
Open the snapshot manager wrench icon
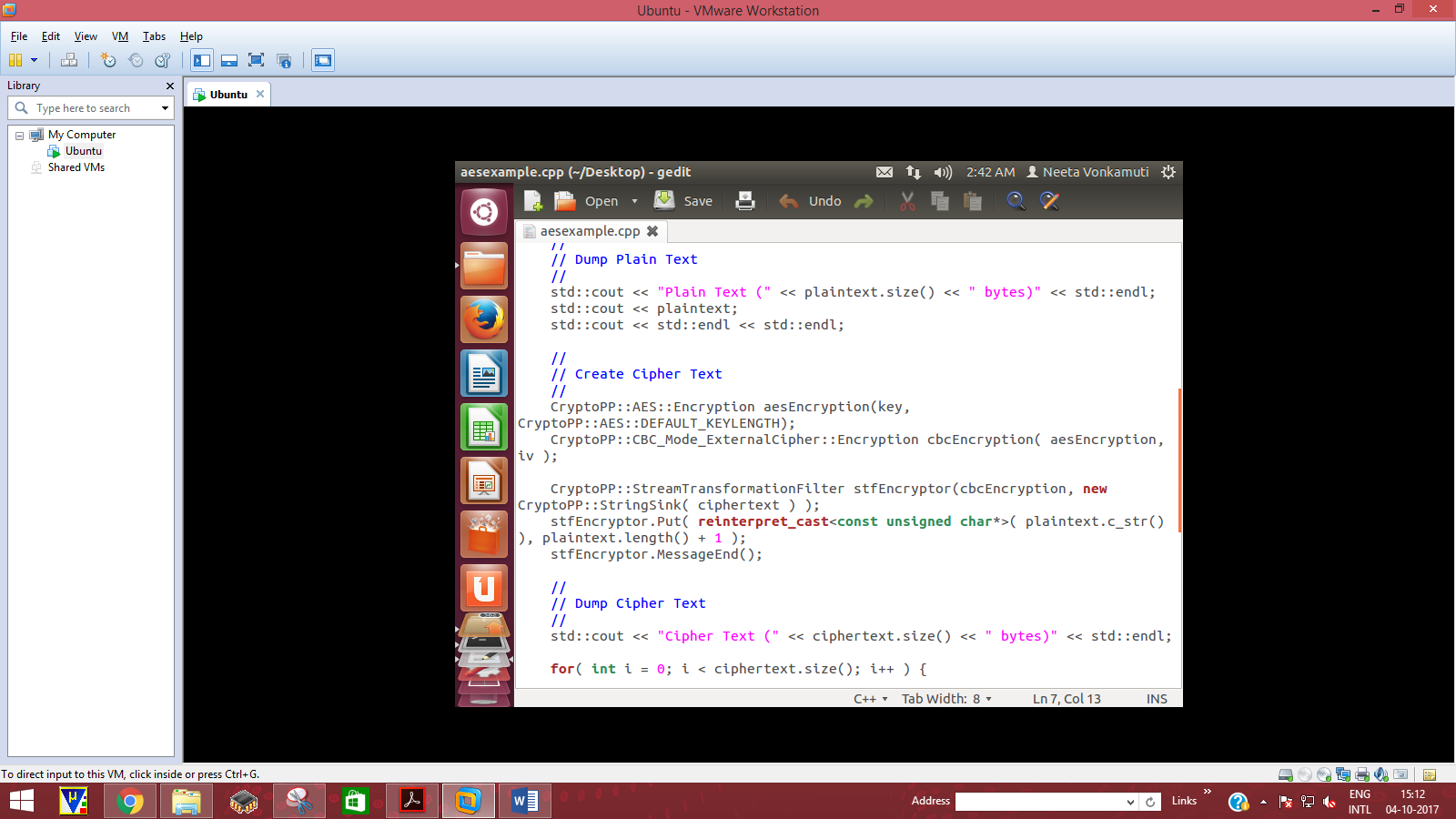tap(163, 61)
